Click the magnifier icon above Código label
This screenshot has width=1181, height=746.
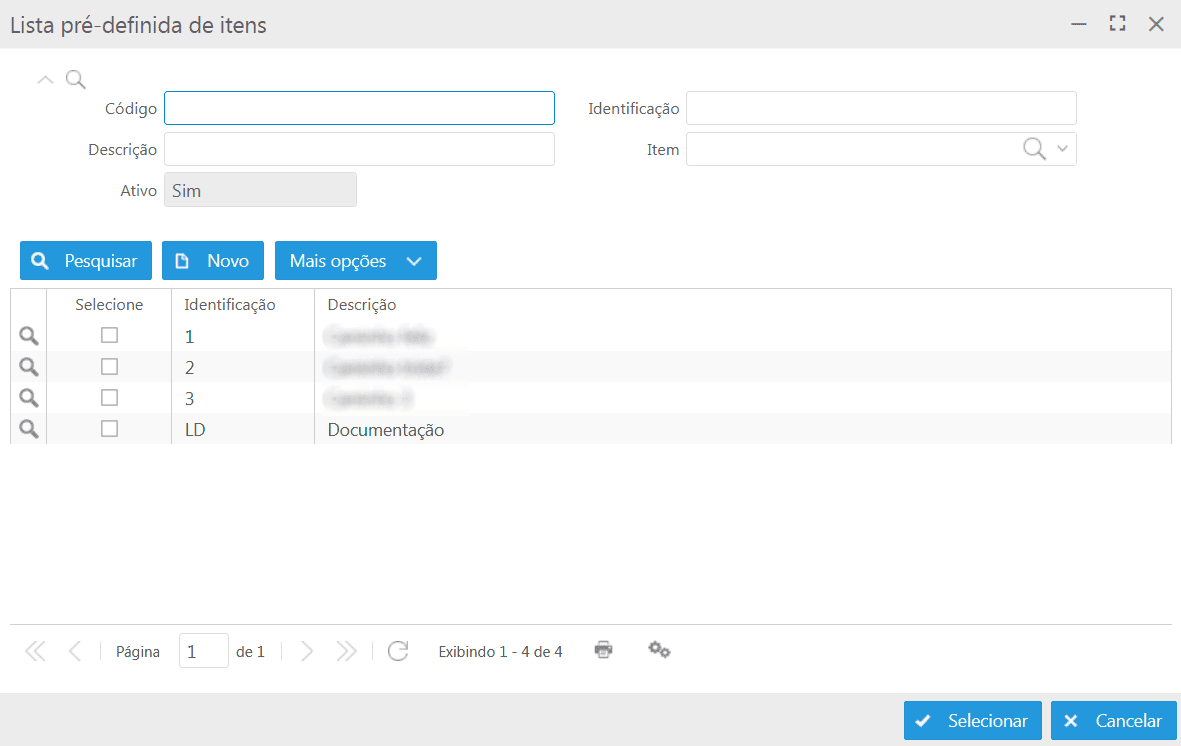click(x=76, y=79)
